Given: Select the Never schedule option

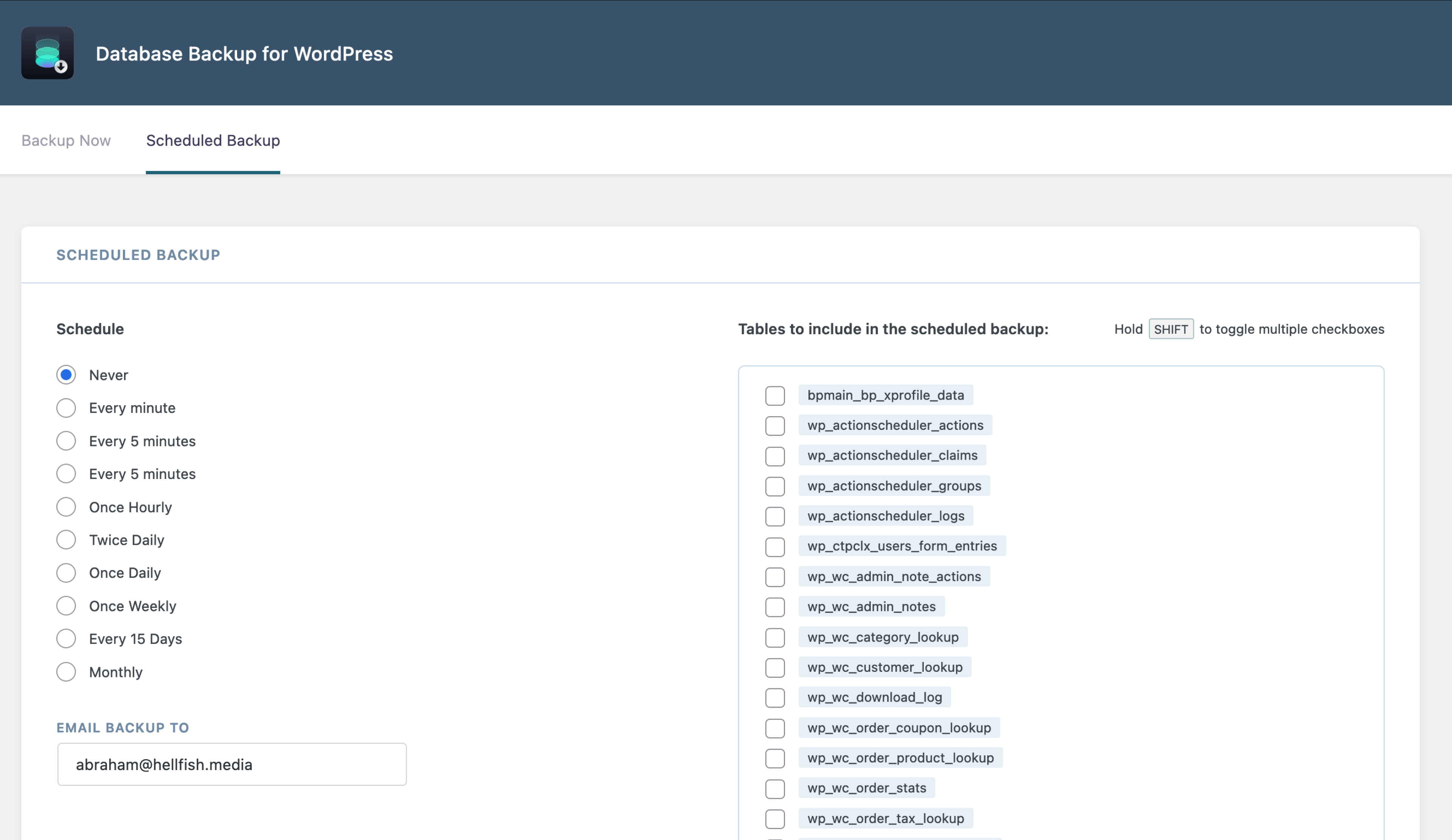Looking at the screenshot, I should click(x=66, y=375).
